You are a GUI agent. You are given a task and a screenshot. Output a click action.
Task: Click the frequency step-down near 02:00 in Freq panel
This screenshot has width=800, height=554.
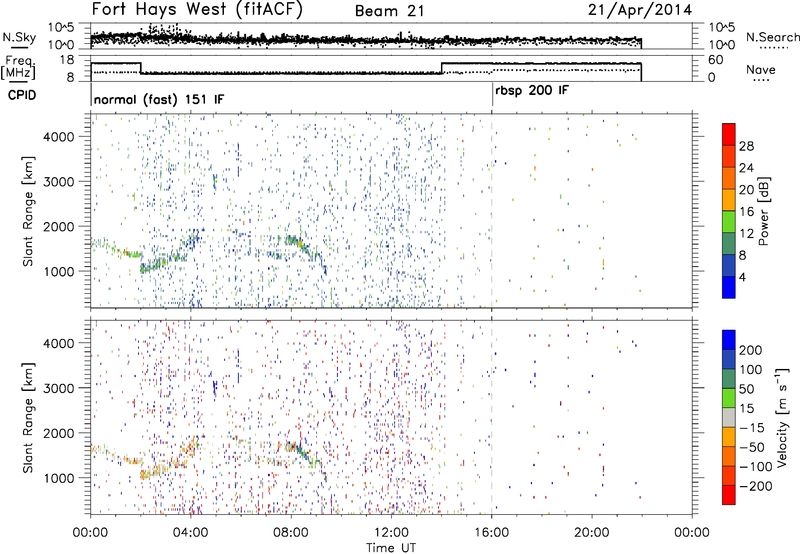[x=141, y=68]
